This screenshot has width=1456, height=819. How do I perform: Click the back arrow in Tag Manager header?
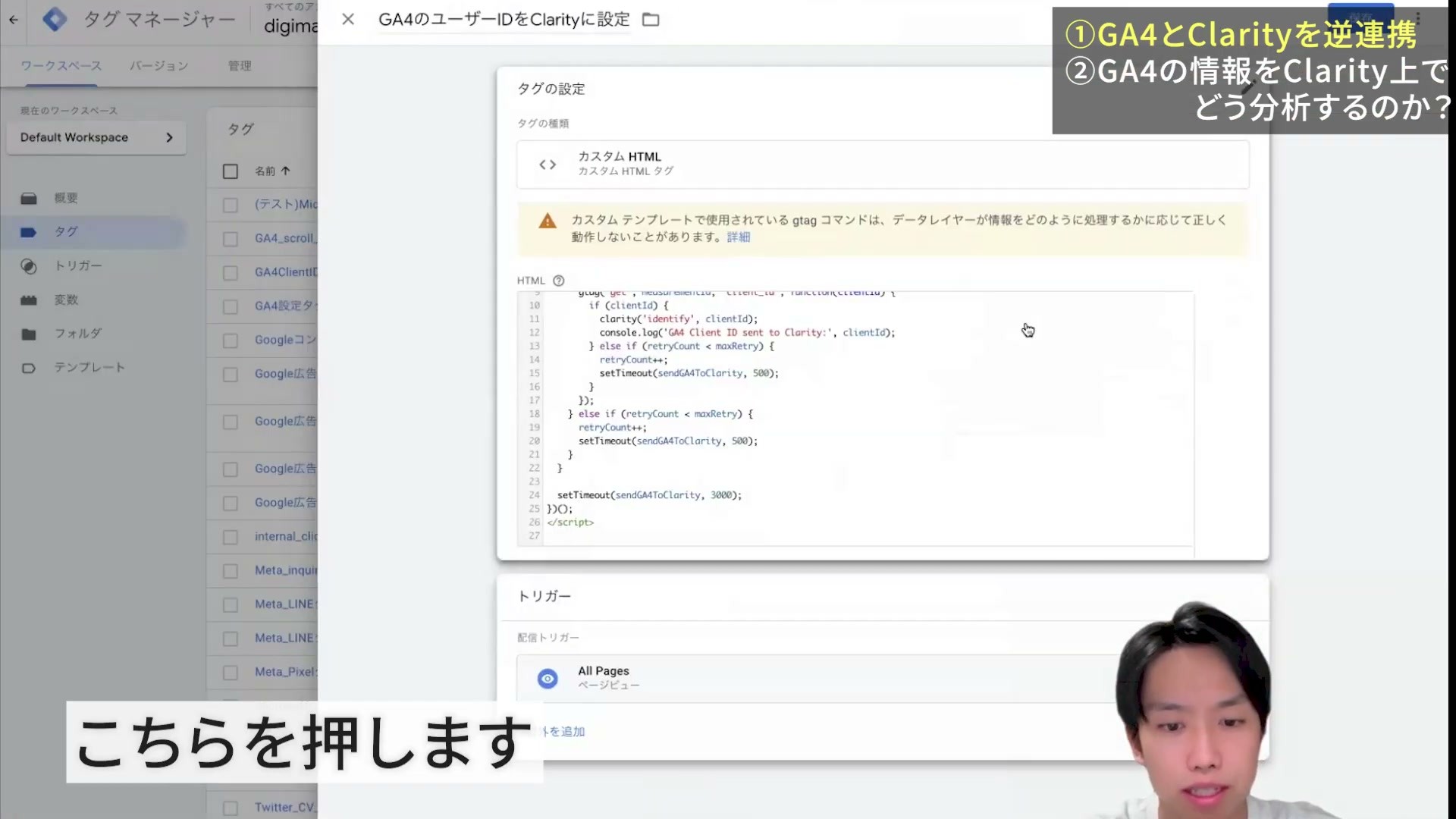(13, 20)
